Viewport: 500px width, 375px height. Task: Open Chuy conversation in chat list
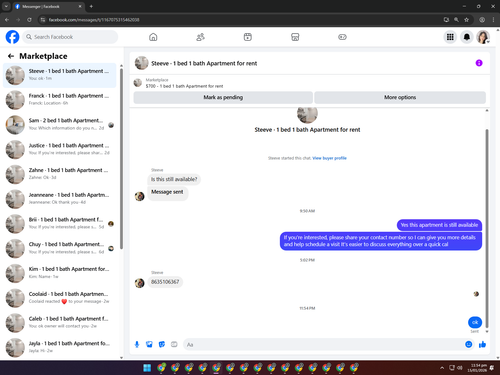(60, 248)
